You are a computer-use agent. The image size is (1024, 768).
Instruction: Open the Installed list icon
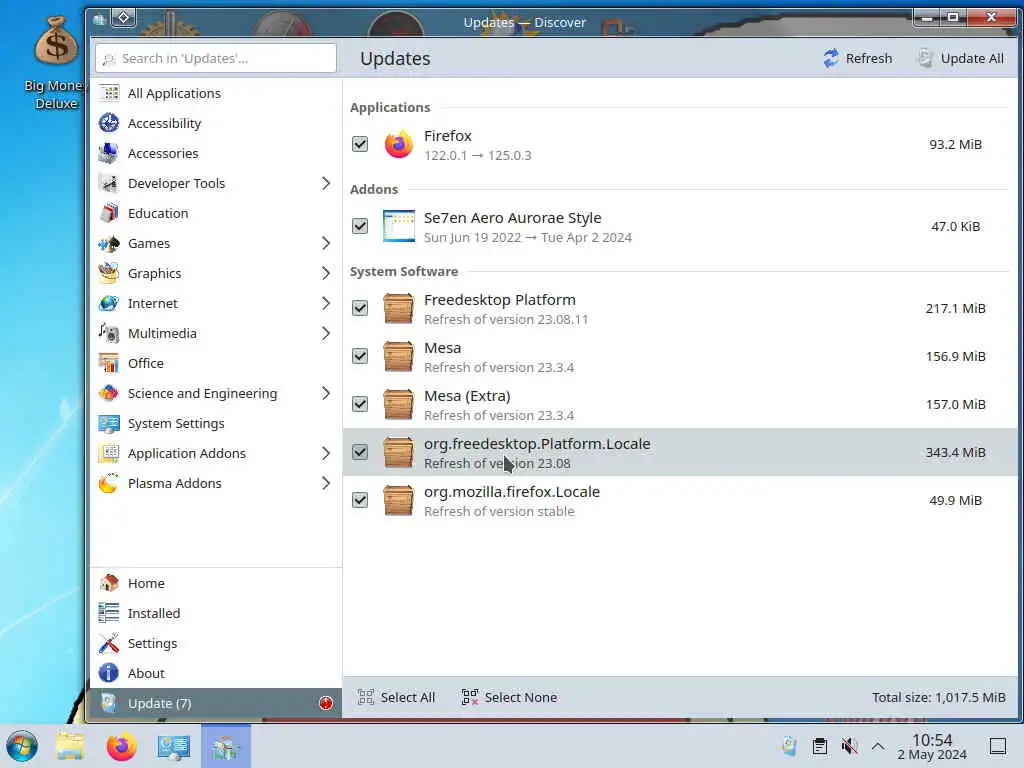pyautogui.click(x=109, y=613)
